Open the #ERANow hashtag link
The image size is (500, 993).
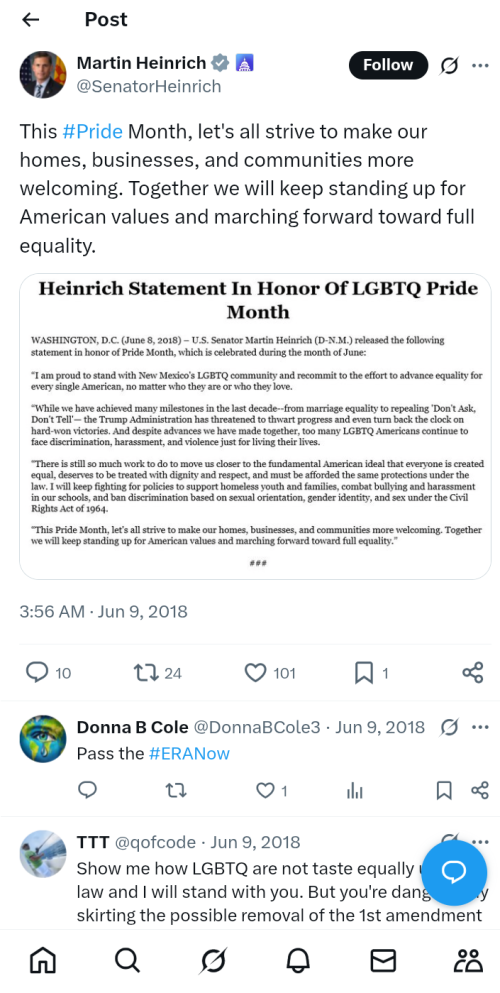[x=189, y=754]
